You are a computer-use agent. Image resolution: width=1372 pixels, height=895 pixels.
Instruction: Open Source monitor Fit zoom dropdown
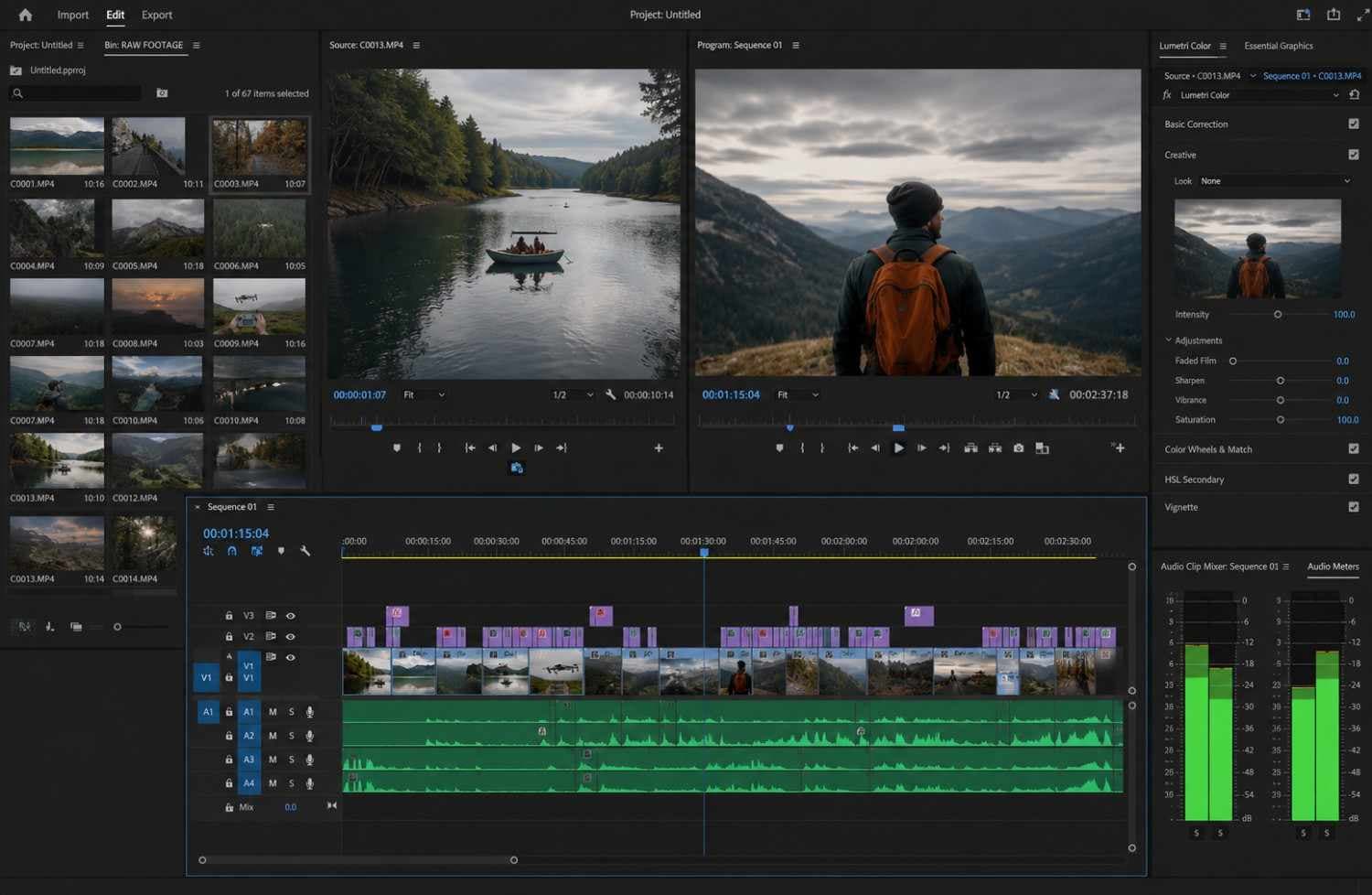pos(424,394)
